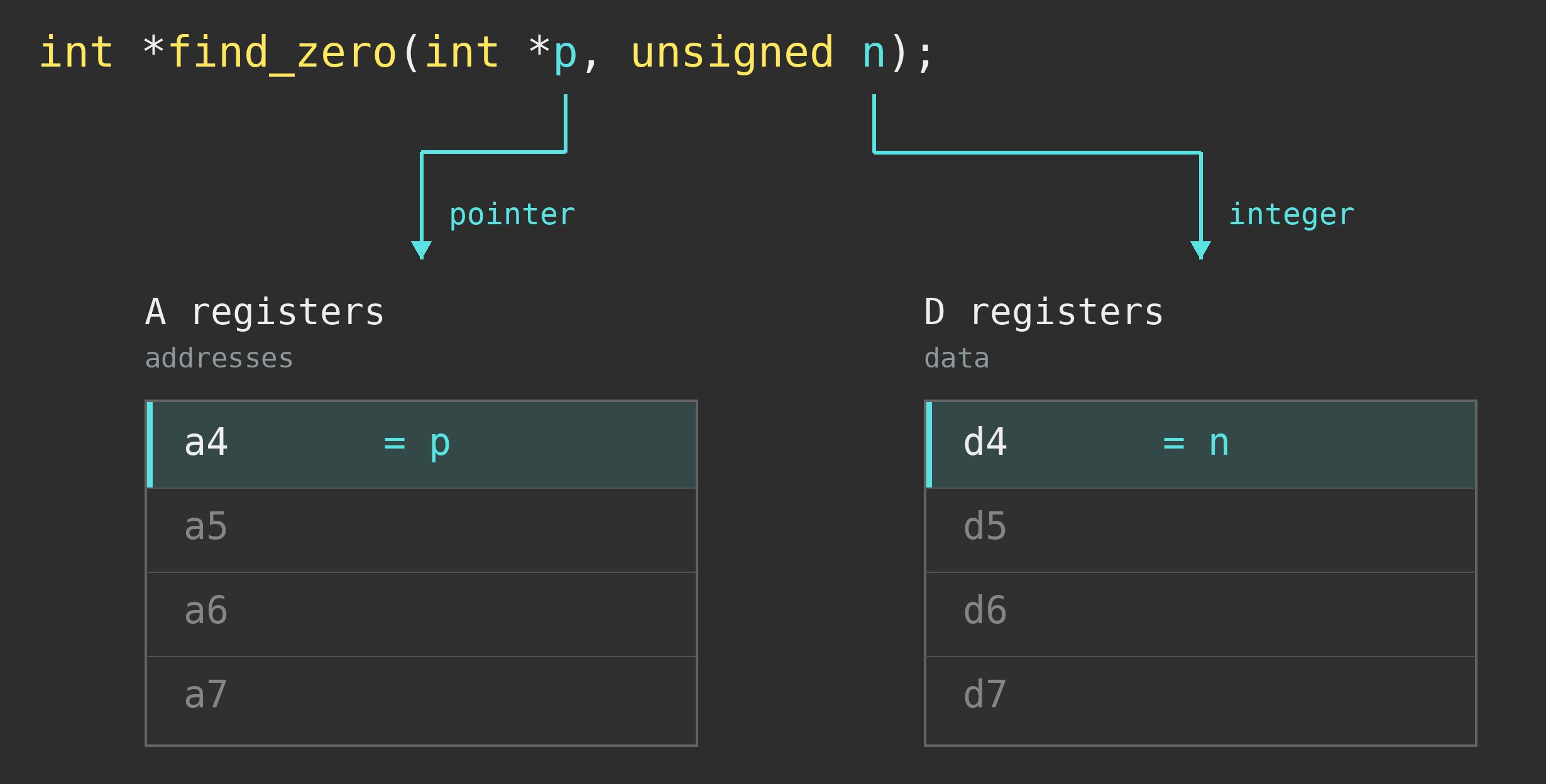Click the 'integer' arrow label
The image size is (1546, 784).
pos(1291,215)
